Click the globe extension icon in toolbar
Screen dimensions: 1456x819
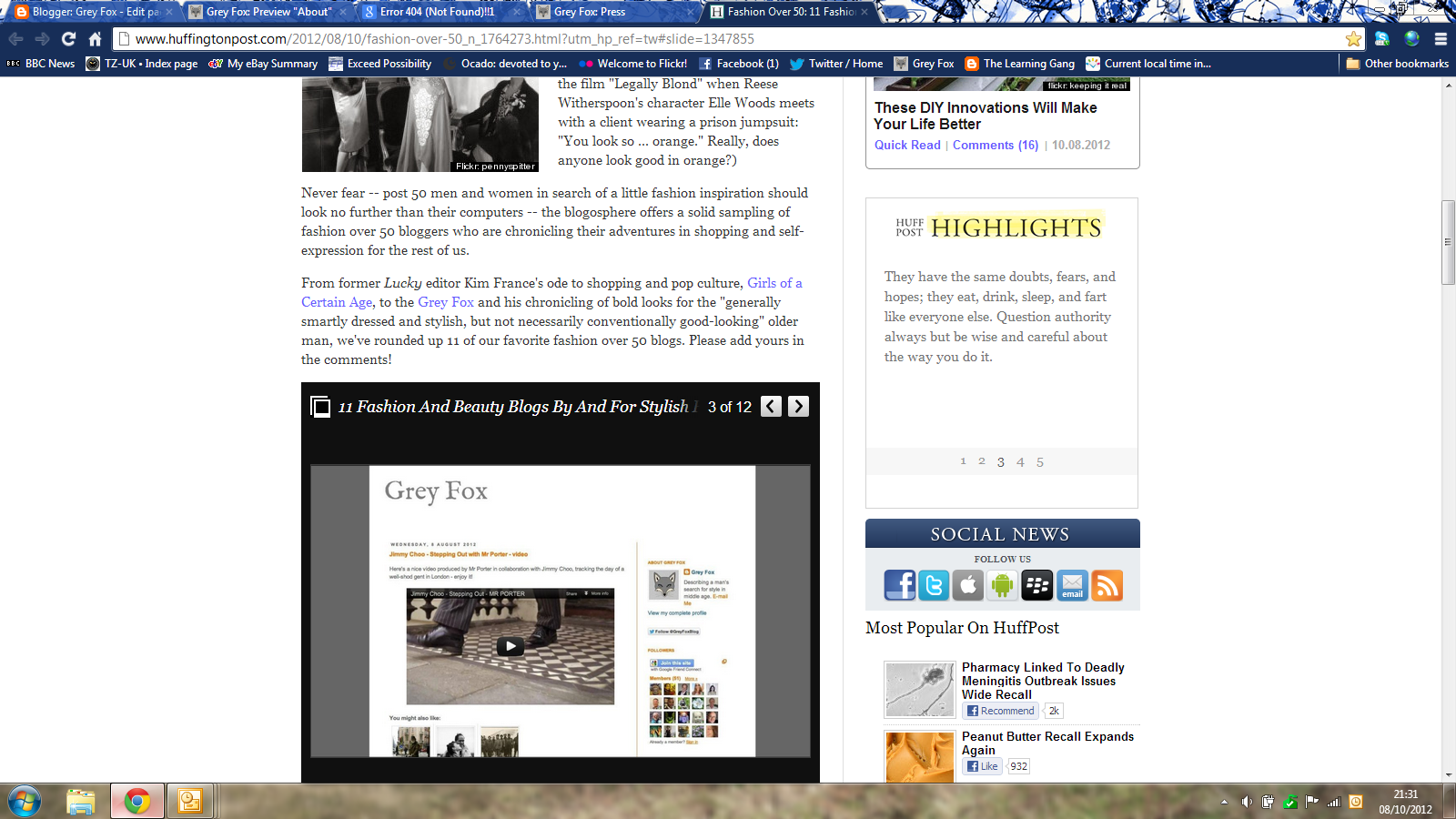click(1411, 38)
